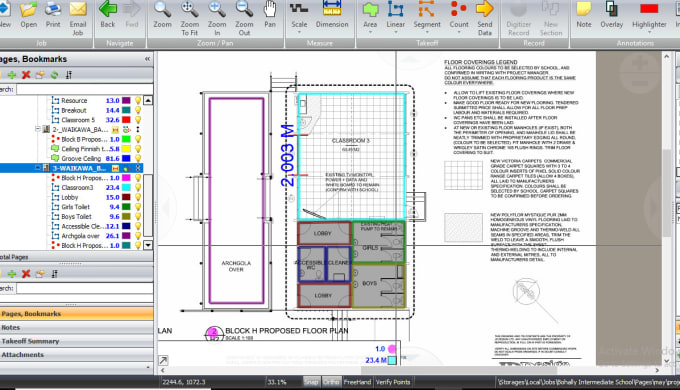Collapse the 2-_WAIKAWA_BA page node
Screen dimensions: 680x390
coord(38,129)
